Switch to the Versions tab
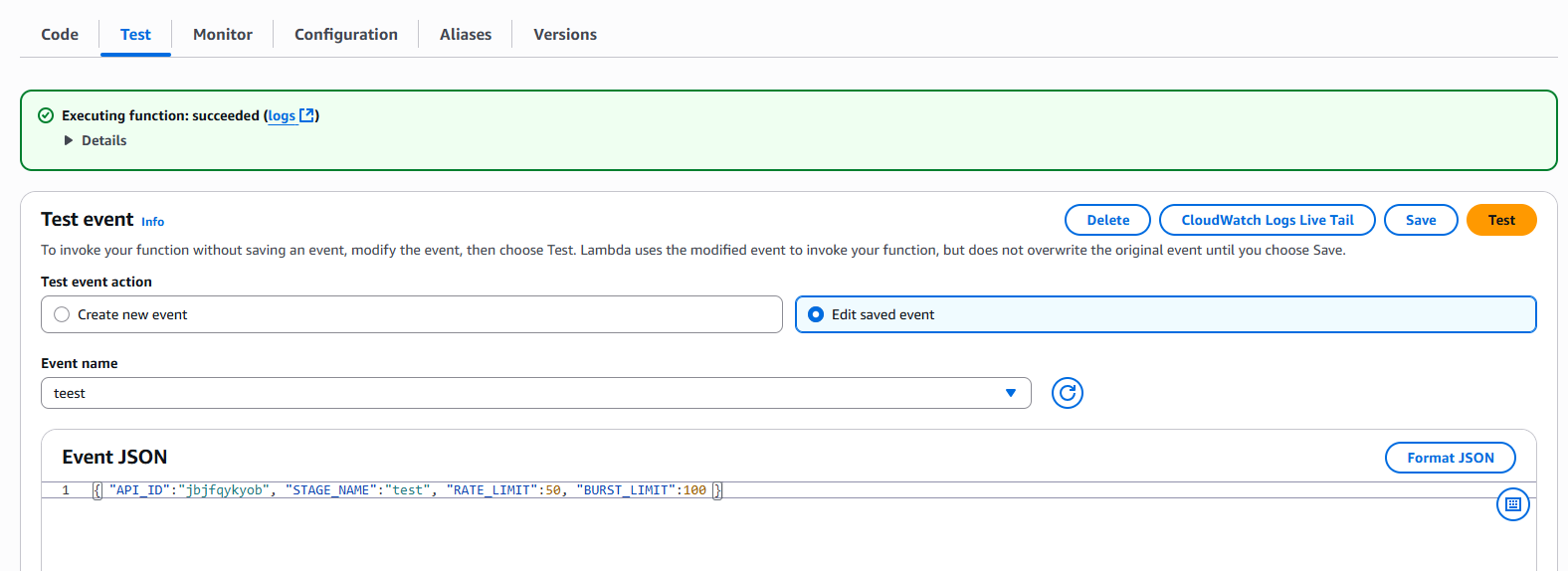 point(565,34)
